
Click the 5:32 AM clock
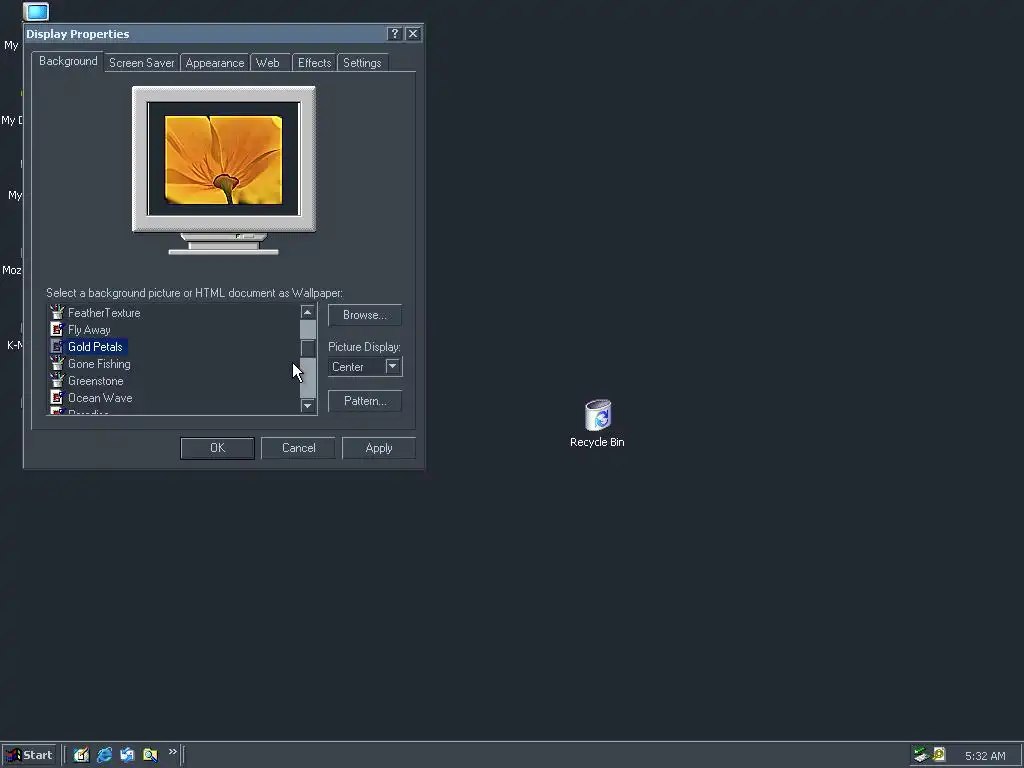tap(985, 756)
